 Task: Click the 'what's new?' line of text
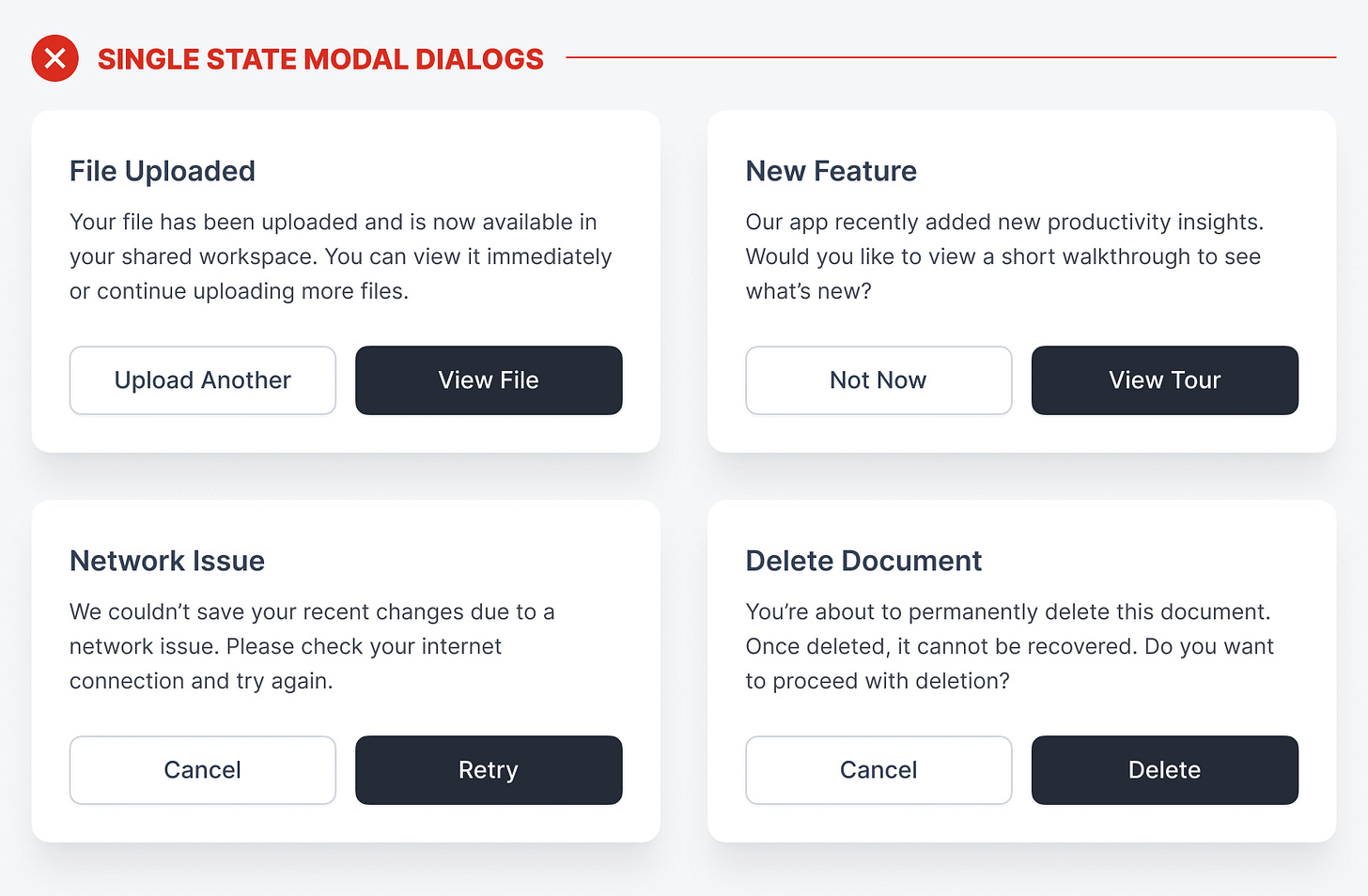[808, 291]
